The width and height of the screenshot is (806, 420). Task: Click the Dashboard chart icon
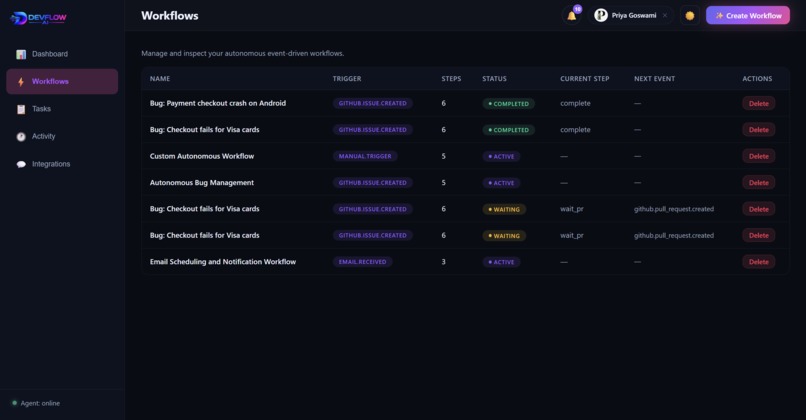coord(21,54)
